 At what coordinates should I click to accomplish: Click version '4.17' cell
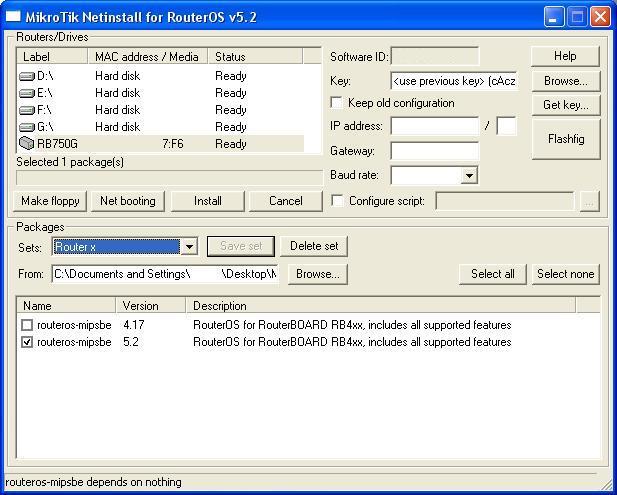coord(134,325)
